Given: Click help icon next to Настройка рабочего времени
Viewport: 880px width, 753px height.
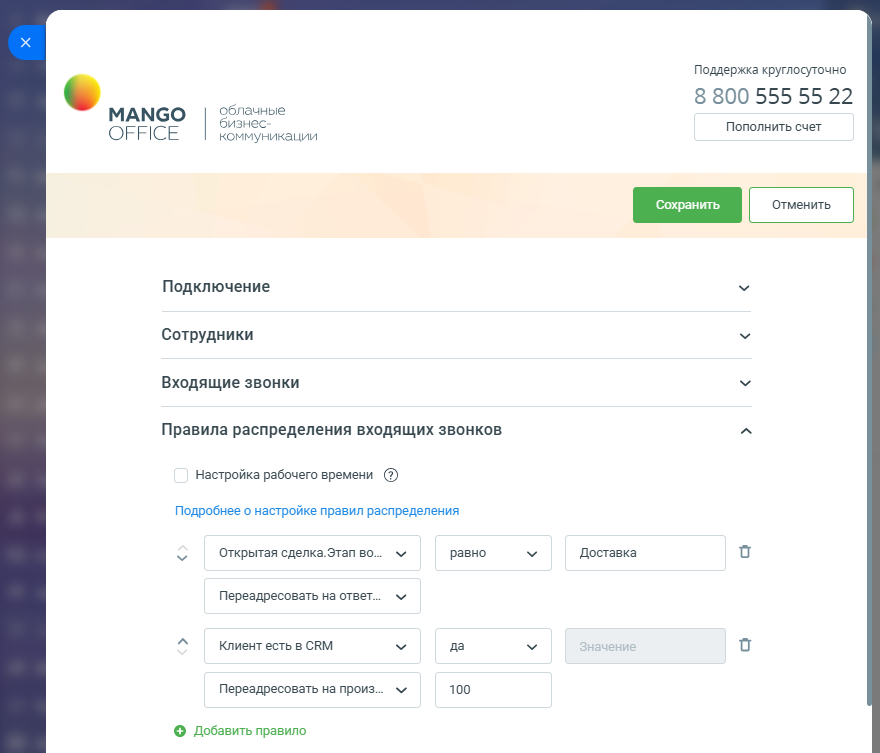Looking at the screenshot, I should tap(391, 475).
